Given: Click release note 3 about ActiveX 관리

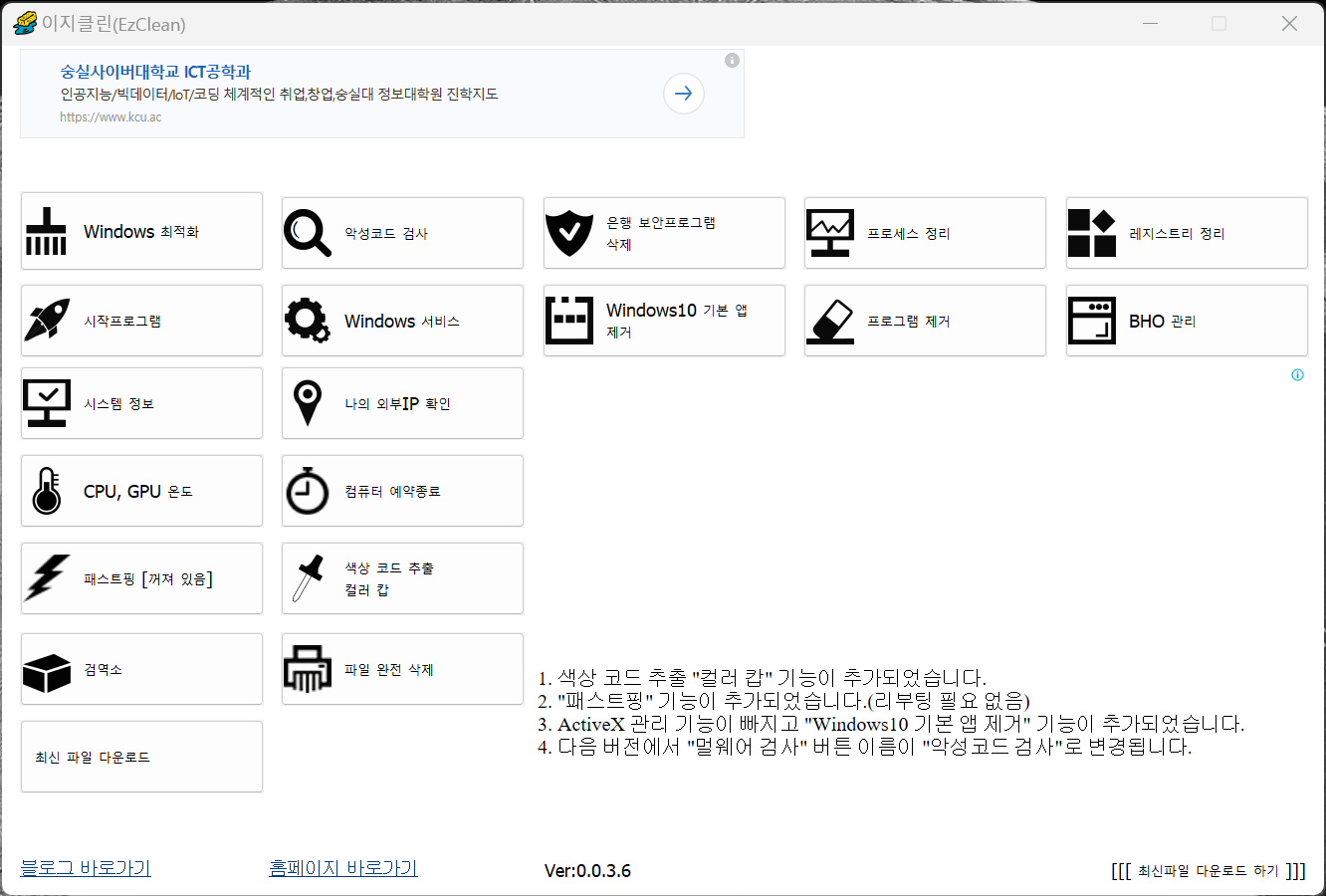Looking at the screenshot, I should point(891,725).
